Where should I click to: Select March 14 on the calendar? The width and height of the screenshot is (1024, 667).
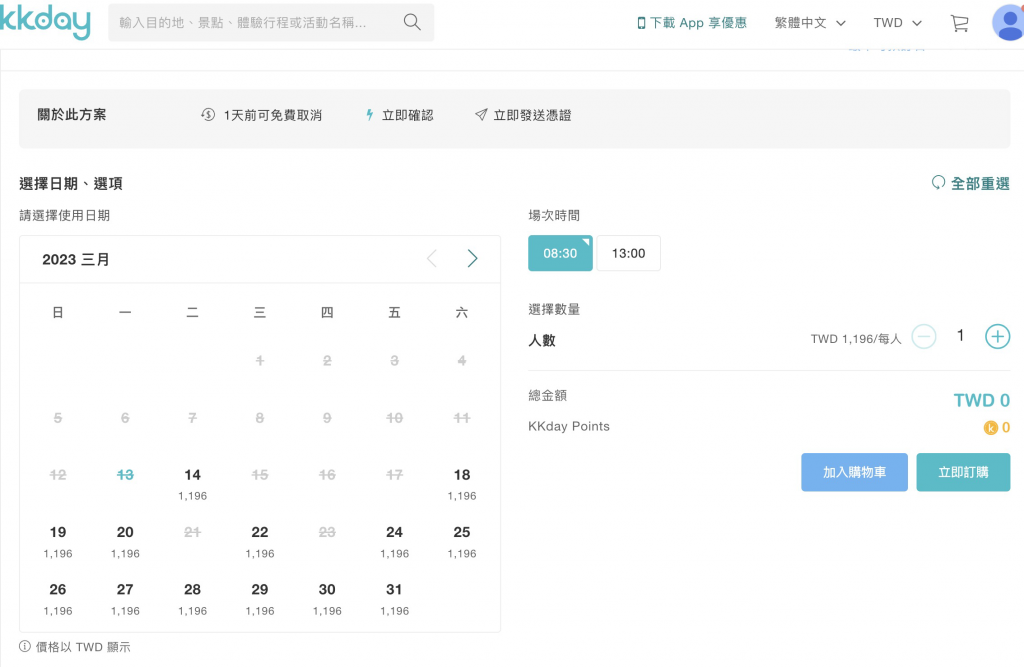193,484
